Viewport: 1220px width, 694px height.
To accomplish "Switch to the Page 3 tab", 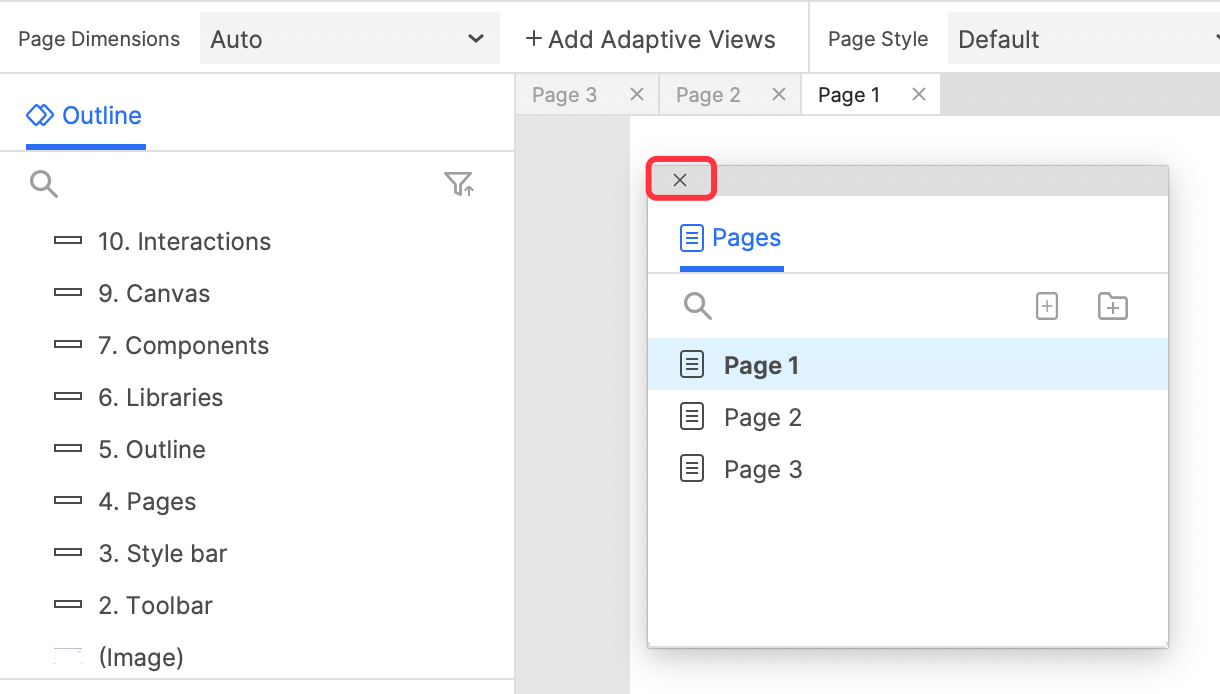I will [x=564, y=95].
